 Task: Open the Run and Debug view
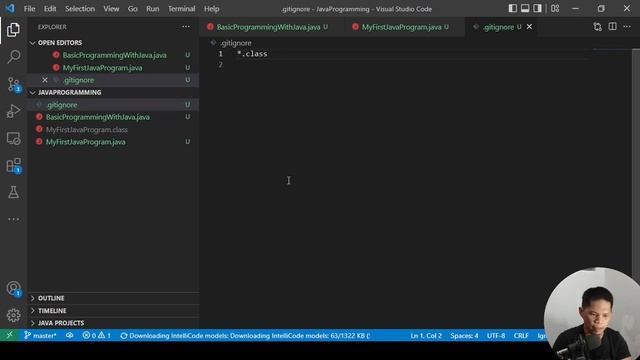tap(13, 111)
